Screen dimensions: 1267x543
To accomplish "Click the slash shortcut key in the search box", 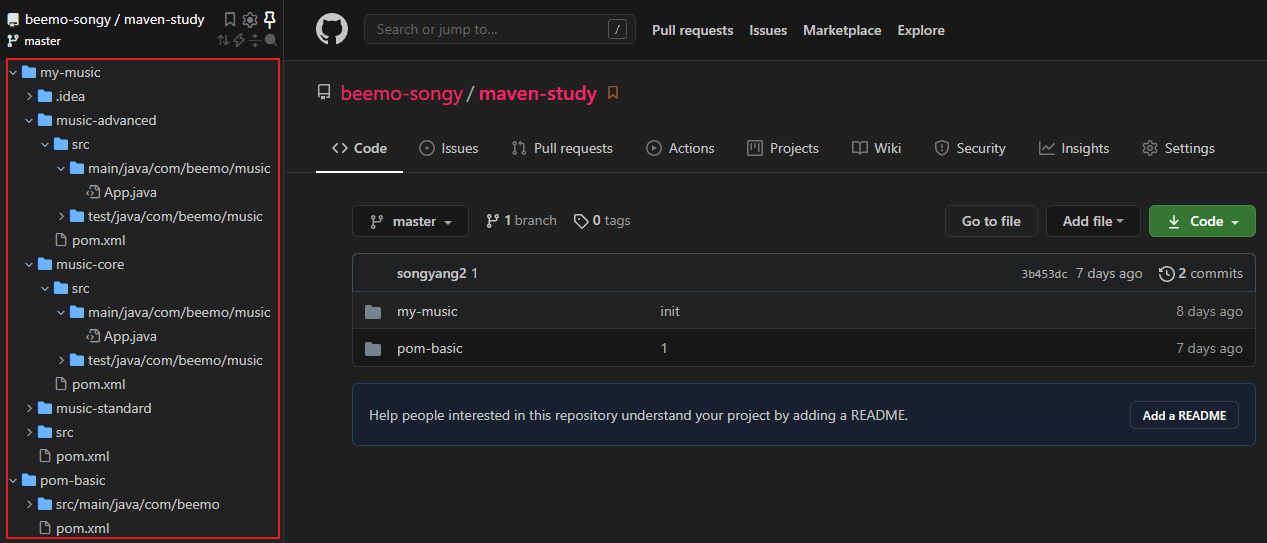I will (x=617, y=29).
